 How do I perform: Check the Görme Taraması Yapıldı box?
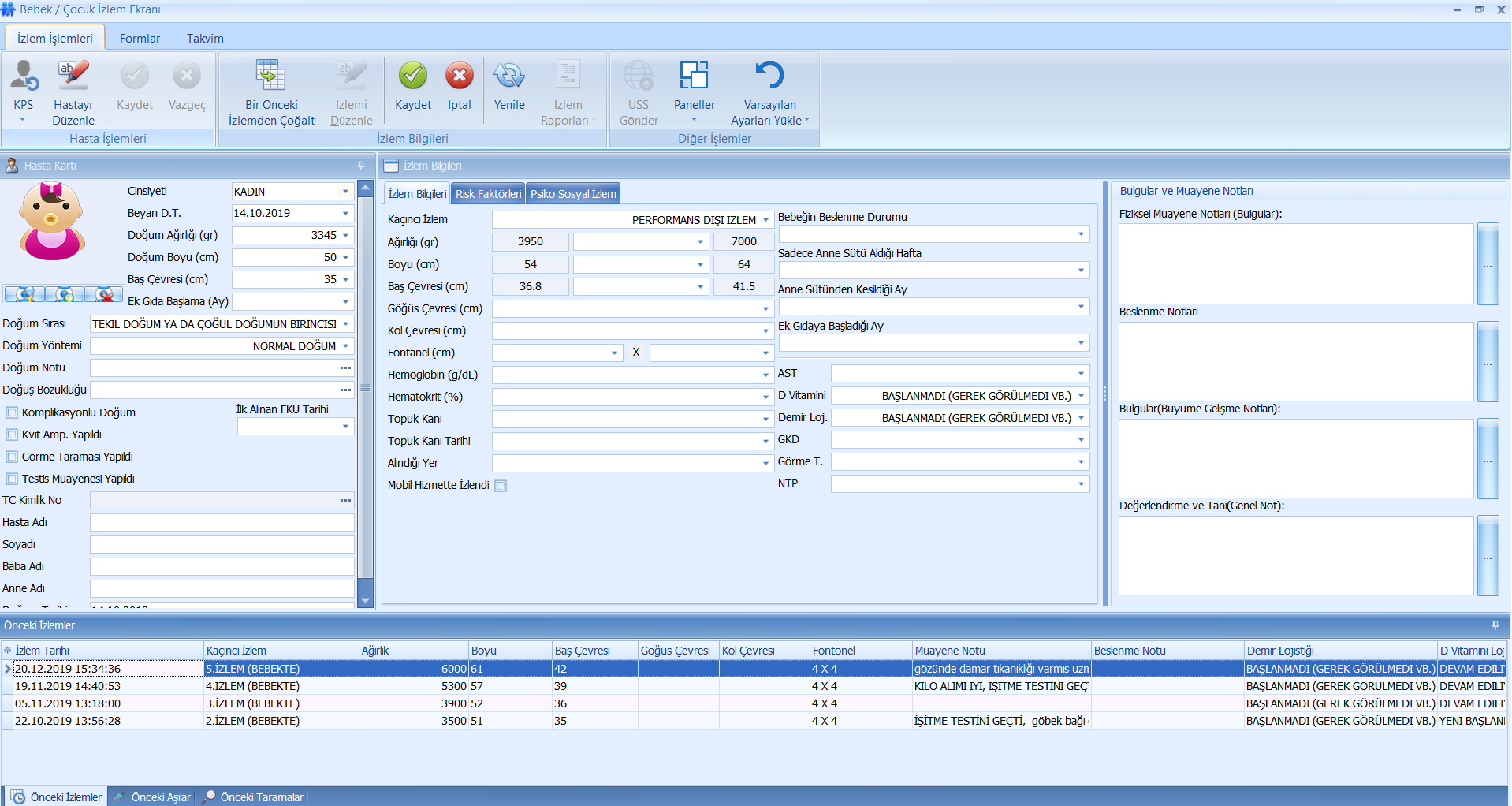(x=12, y=457)
